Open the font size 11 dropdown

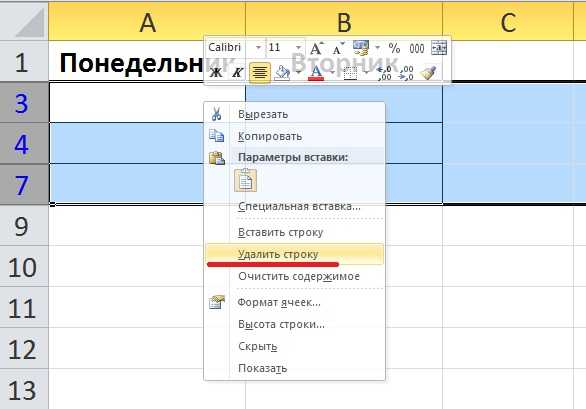click(298, 48)
